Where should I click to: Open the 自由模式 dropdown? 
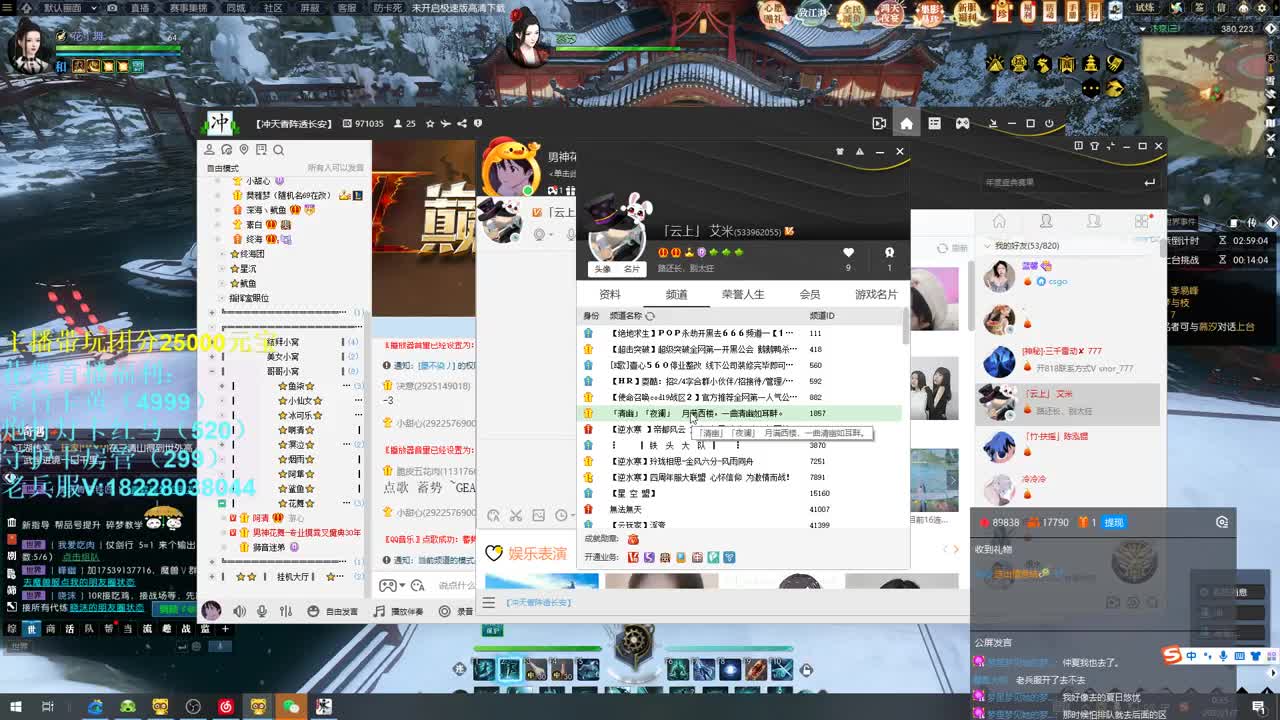[222, 168]
